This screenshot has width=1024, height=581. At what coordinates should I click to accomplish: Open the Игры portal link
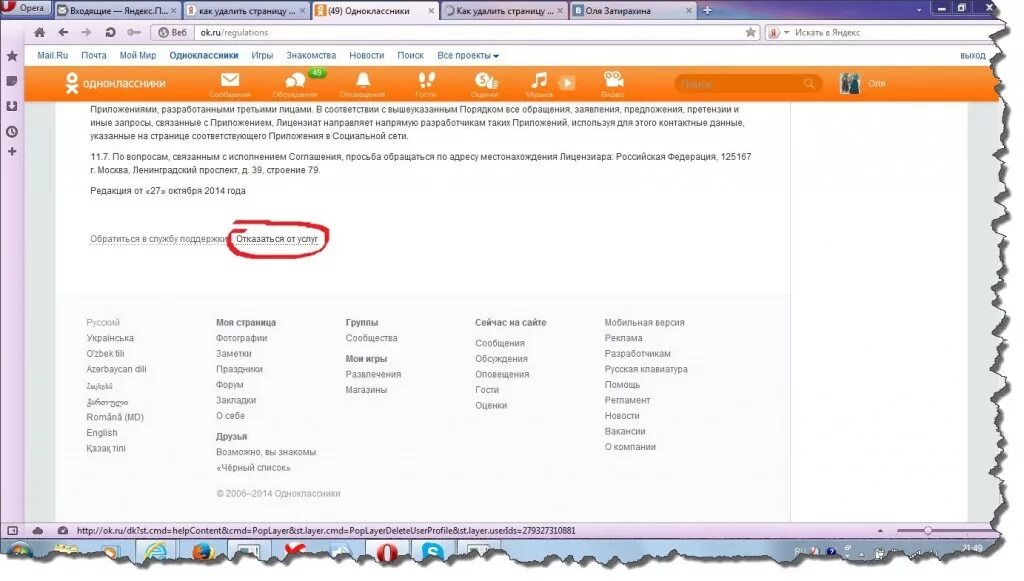coord(262,55)
